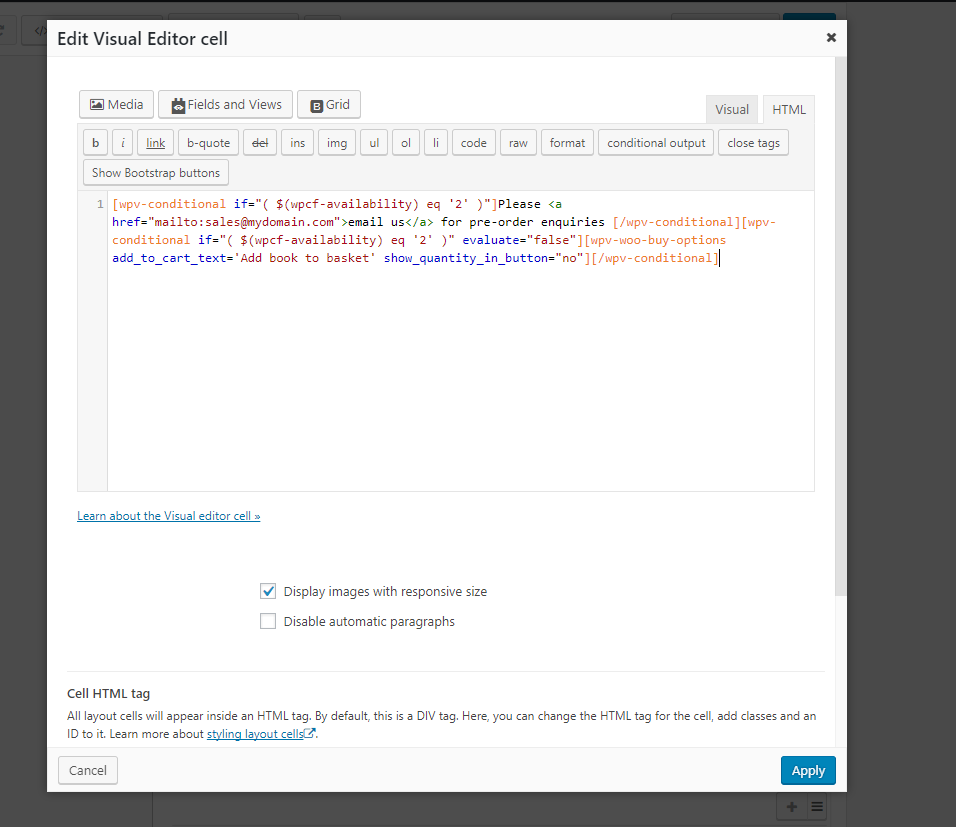Insert an ol list tag
This screenshot has width=956, height=827.
[x=405, y=143]
